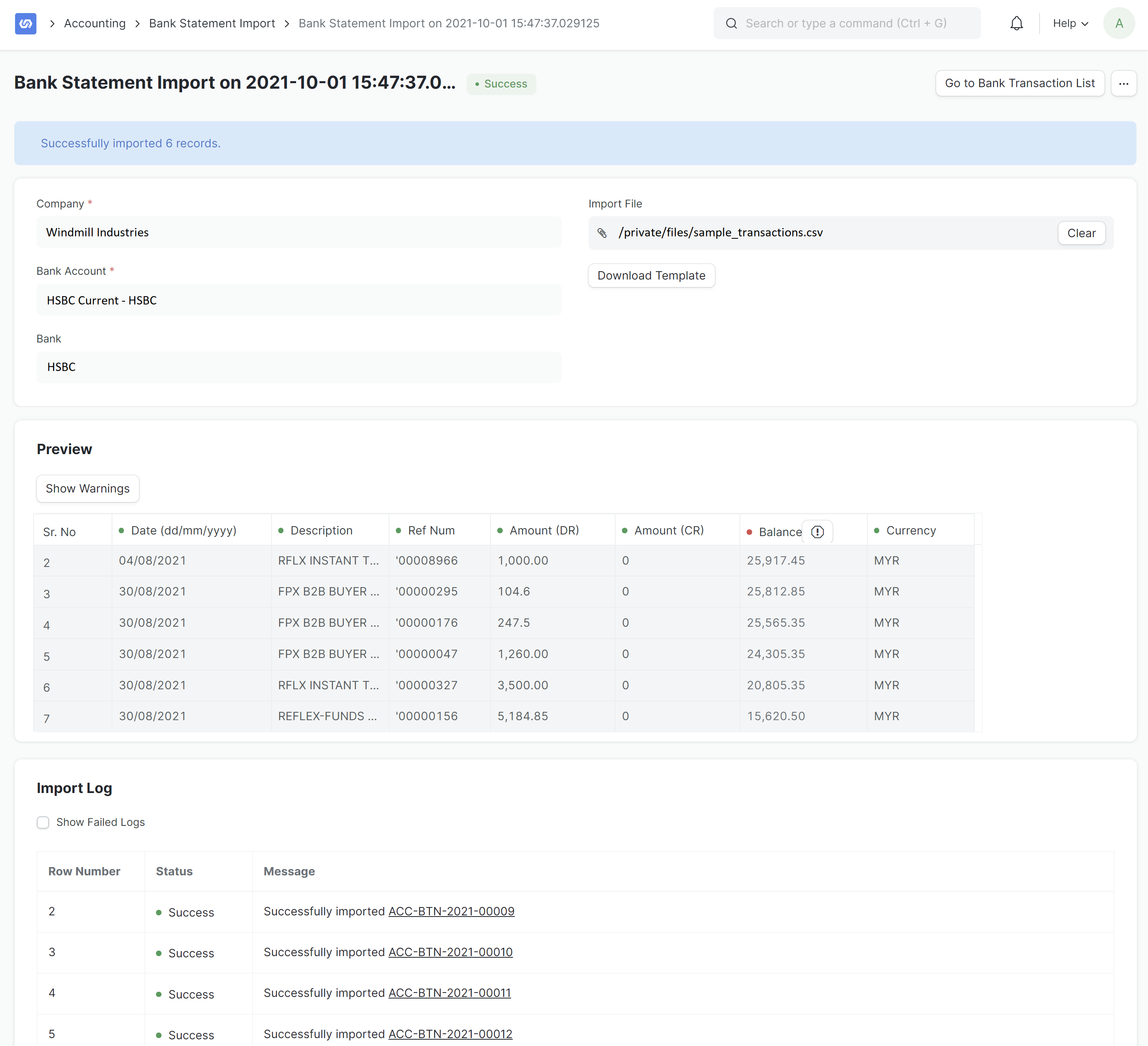Viewport: 1148px width, 1046px height.
Task: Go to Accounting breadcrumb
Action: 95,23
